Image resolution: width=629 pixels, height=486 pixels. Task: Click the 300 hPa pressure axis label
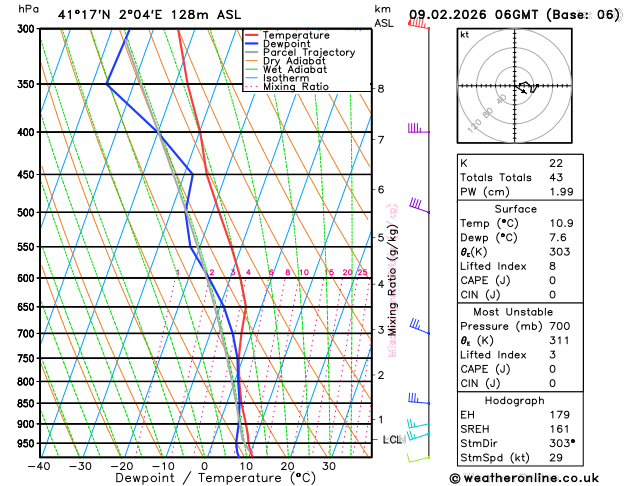click(28, 29)
